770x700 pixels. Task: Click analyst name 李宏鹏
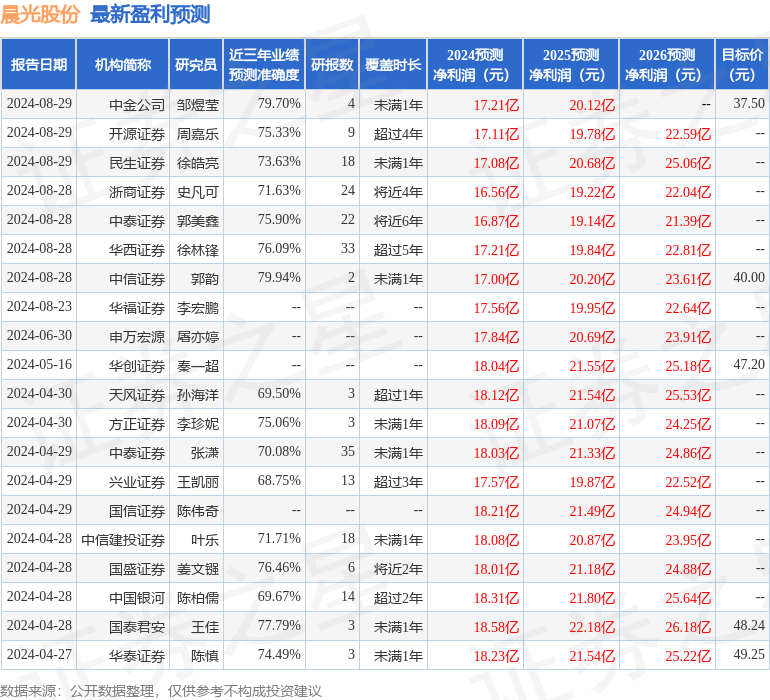pyautogui.click(x=197, y=308)
